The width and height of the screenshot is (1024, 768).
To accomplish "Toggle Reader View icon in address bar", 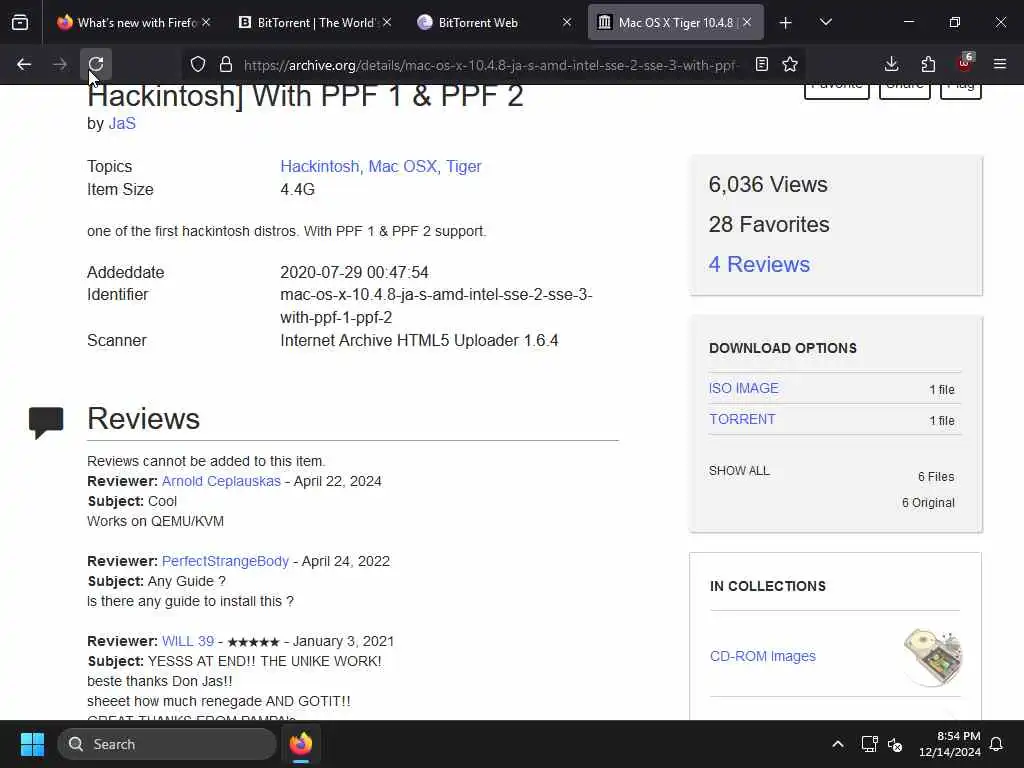I will (x=761, y=64).
